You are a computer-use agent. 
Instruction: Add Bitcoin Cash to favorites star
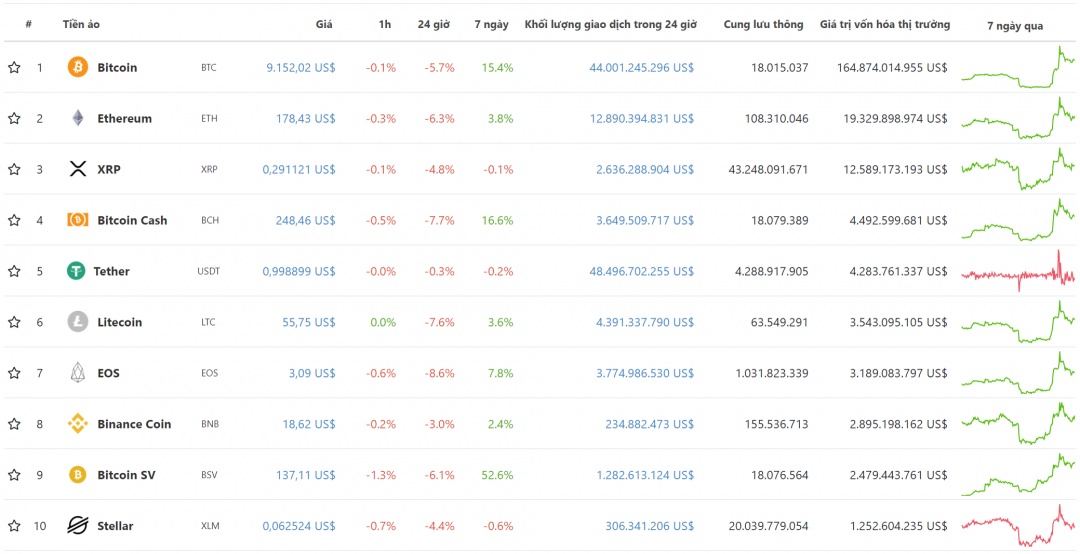click(x=14, y=220)
